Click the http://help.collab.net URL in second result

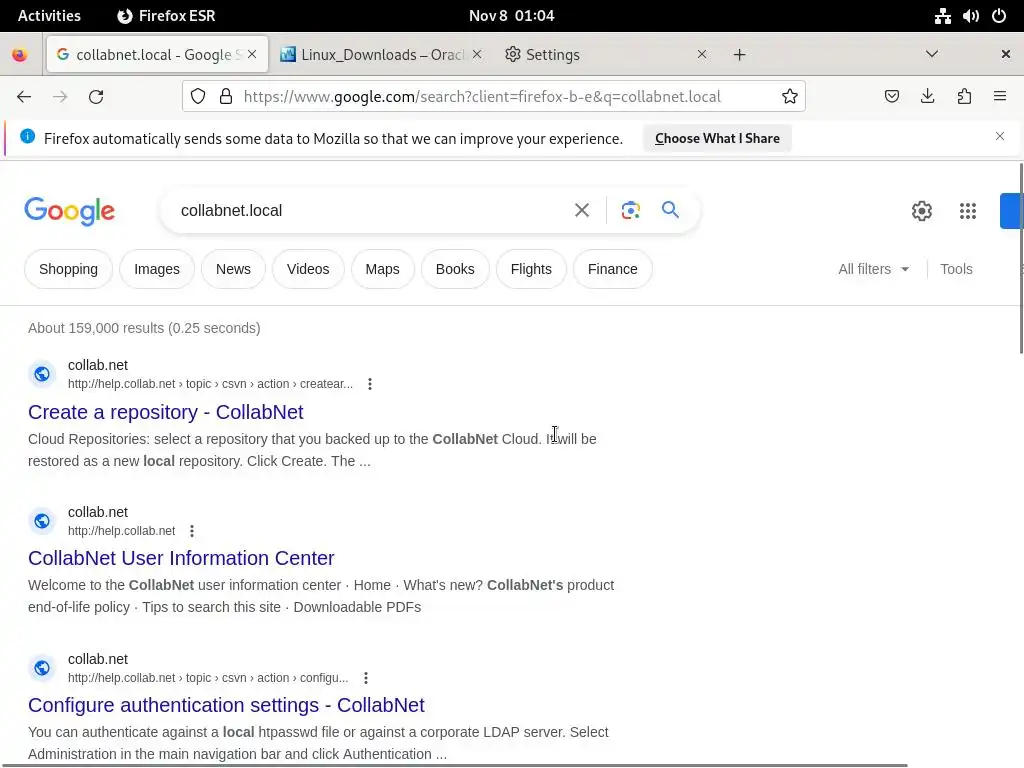(121, 531)
